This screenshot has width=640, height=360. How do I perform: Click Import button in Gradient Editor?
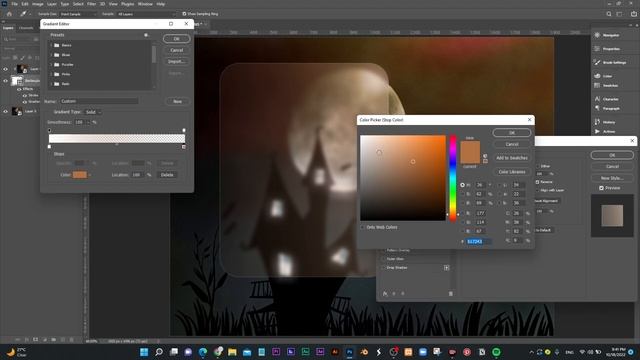pyautogui.click(x=176, y=62)
